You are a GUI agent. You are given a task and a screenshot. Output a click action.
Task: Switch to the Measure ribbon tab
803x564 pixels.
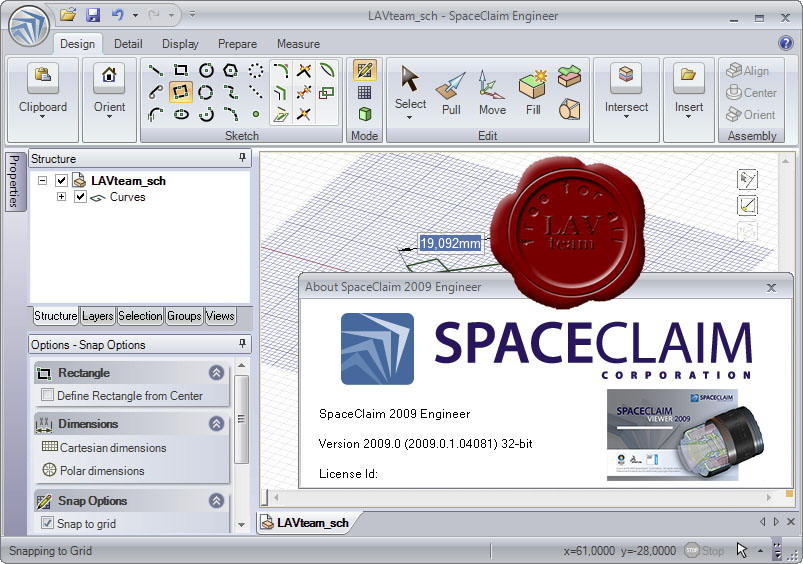[299, 44]
